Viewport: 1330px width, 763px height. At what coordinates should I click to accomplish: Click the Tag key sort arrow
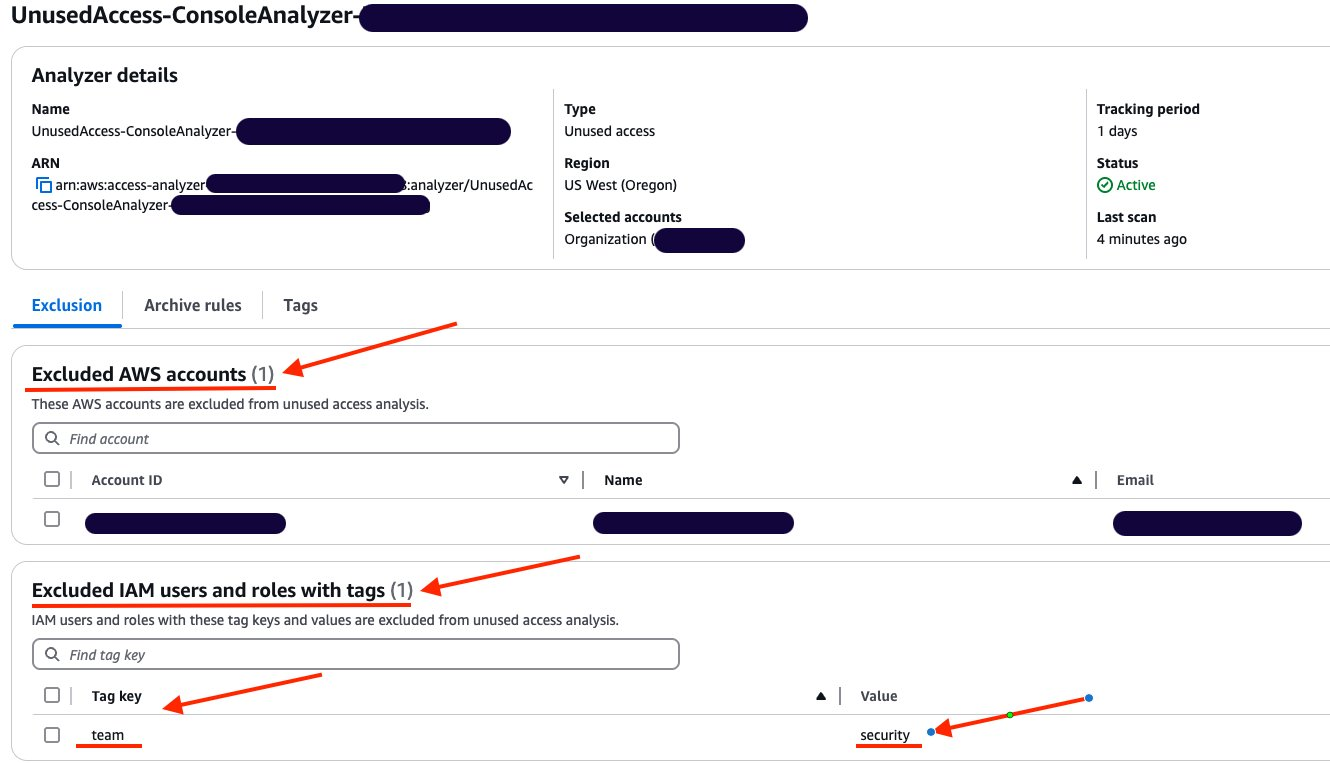(821, 695)
